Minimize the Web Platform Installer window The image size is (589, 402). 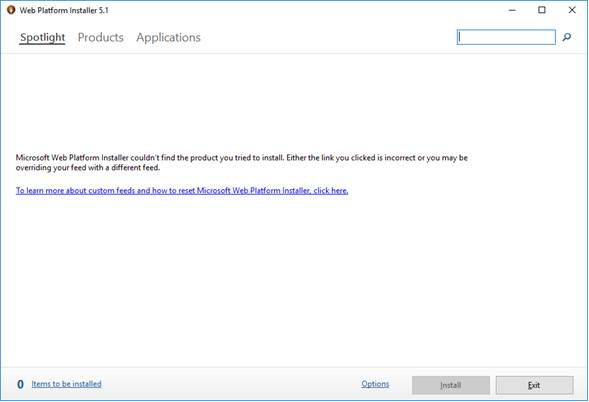click(512, 10)
